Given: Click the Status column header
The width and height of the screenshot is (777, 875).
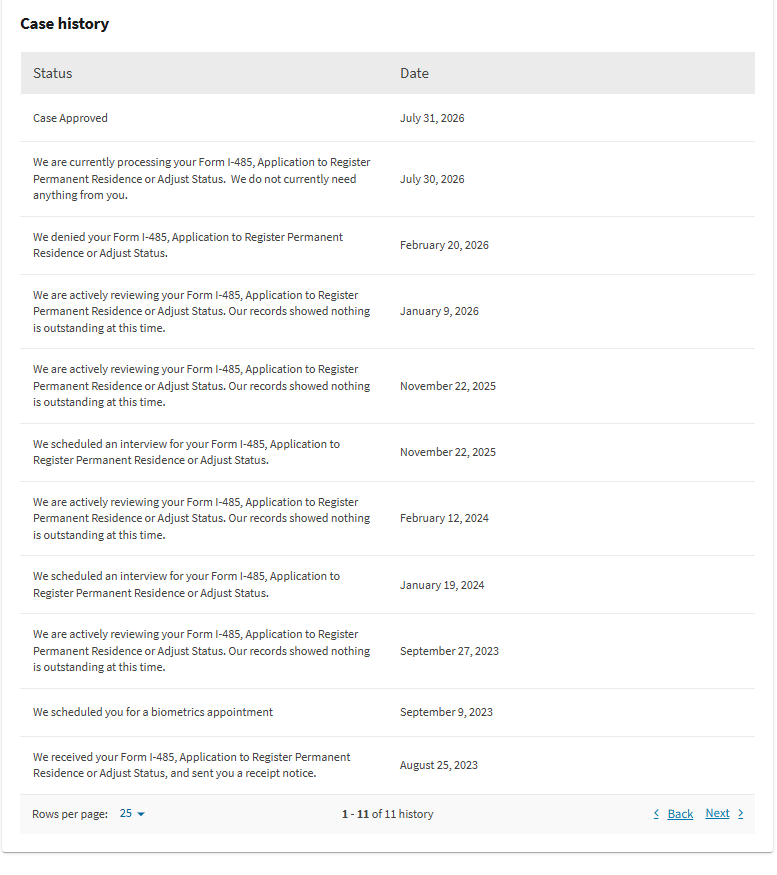Looking at the screenshot, I should (52, 73).
